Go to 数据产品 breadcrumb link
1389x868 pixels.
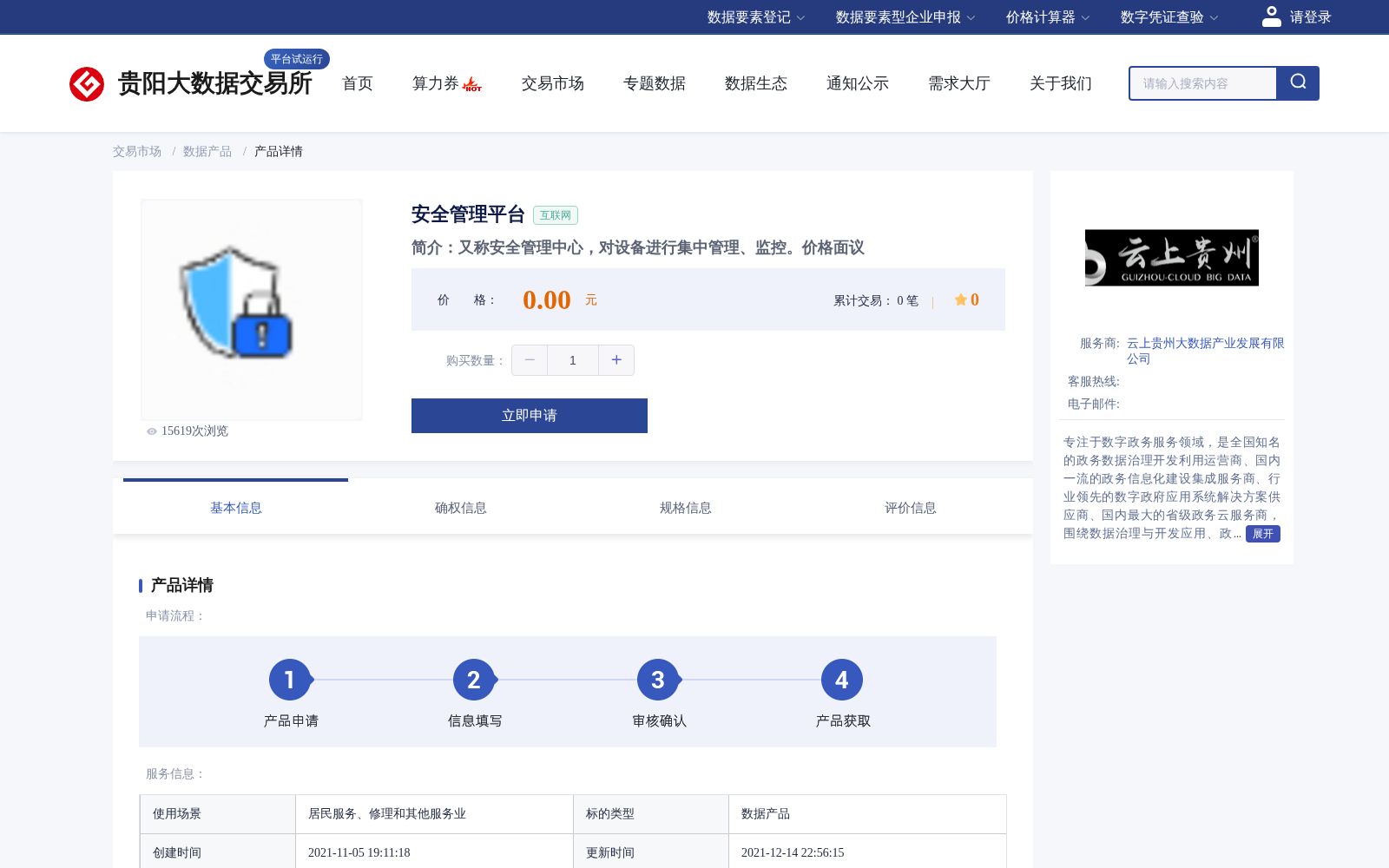coord(207,152)
